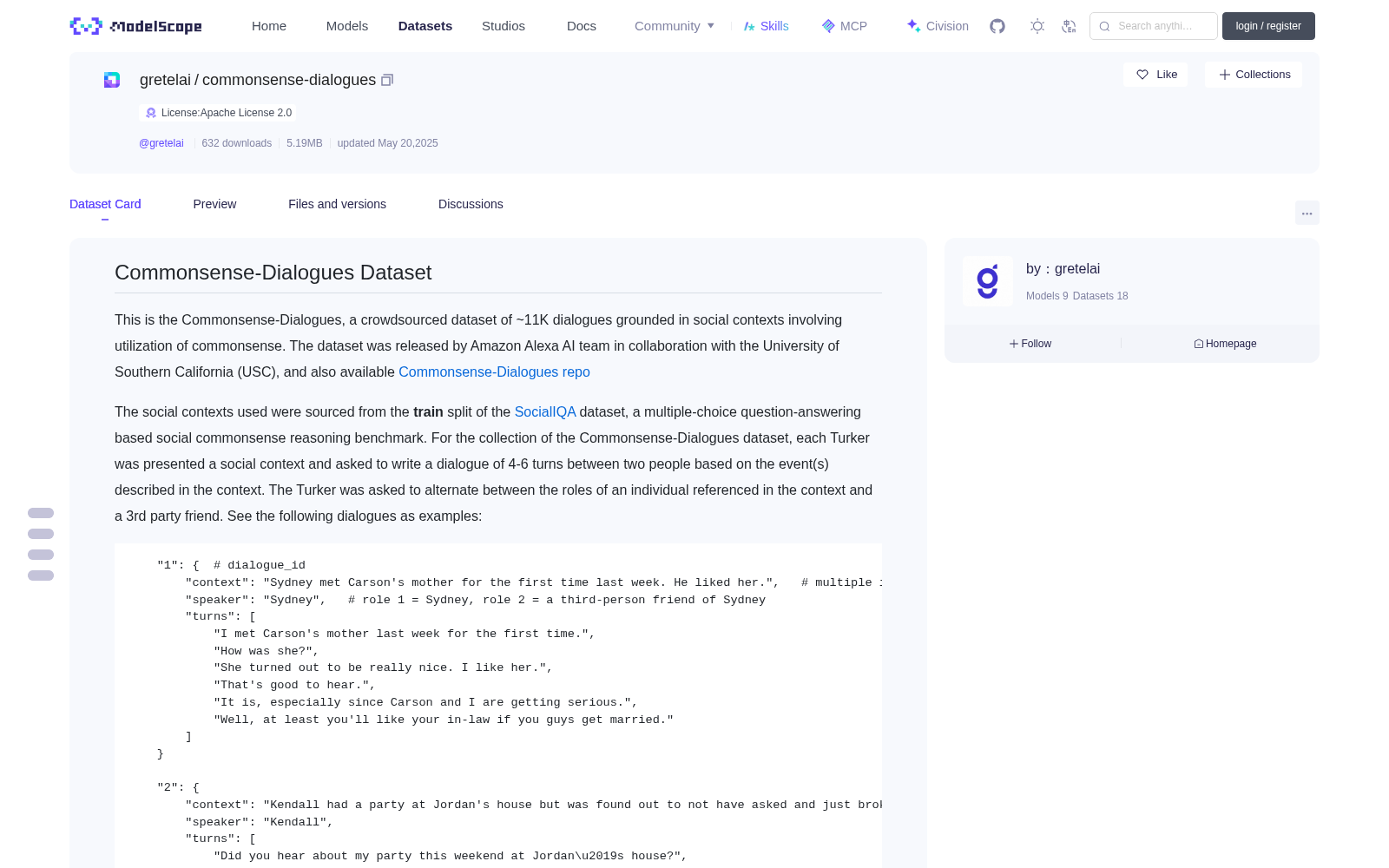
Task: Click the Apache License 2.0 tag
Action: pyautogui.click(x=218, y=113)
